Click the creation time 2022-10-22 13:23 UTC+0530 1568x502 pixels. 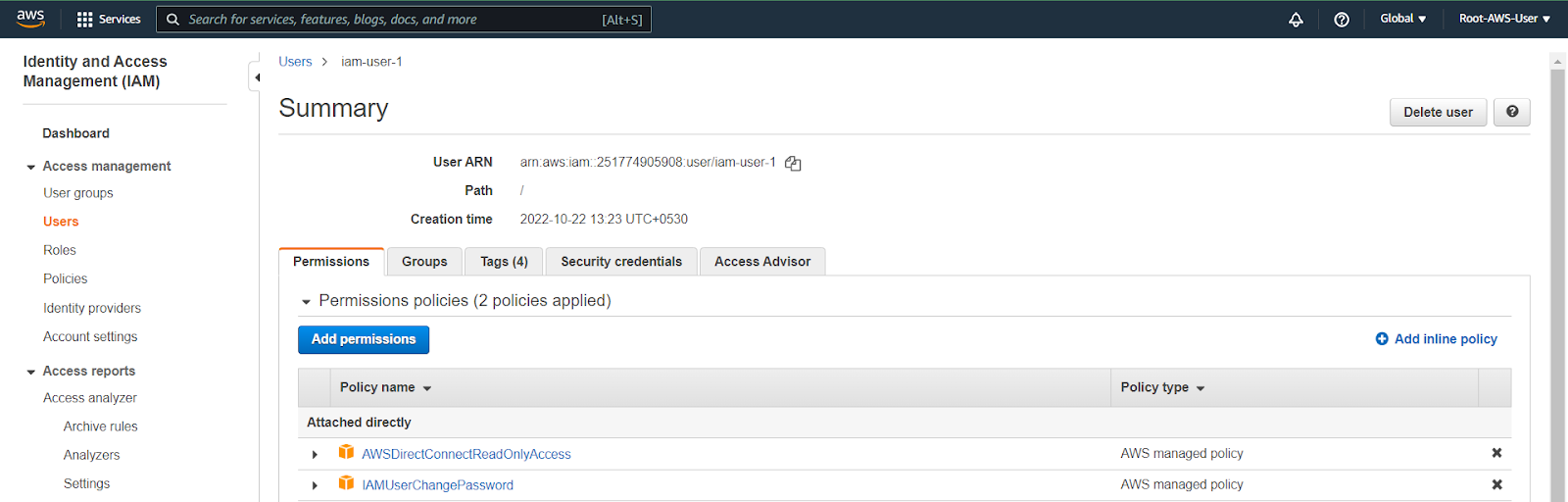(604, 219)
